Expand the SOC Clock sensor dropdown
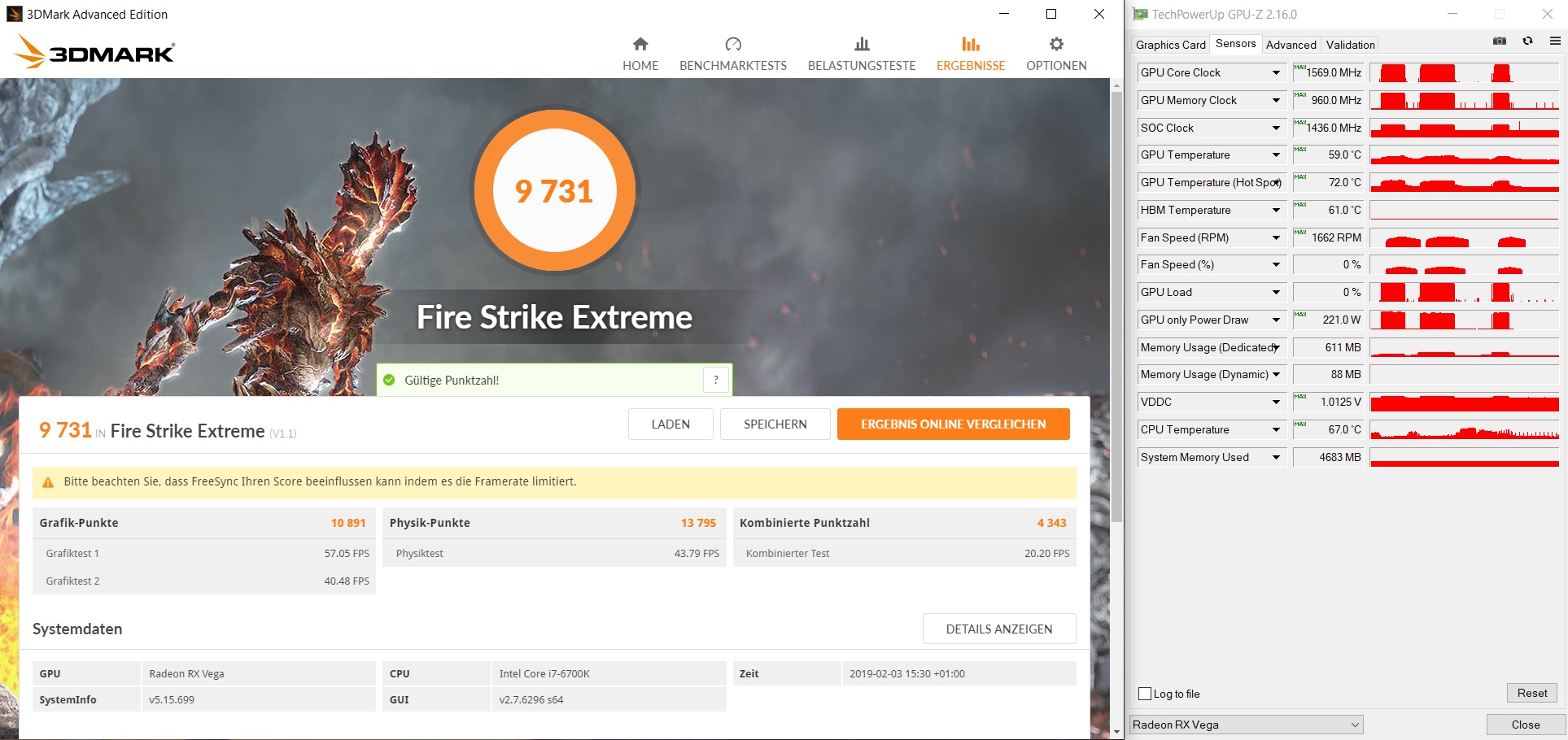 click(x=1276, y=128)
